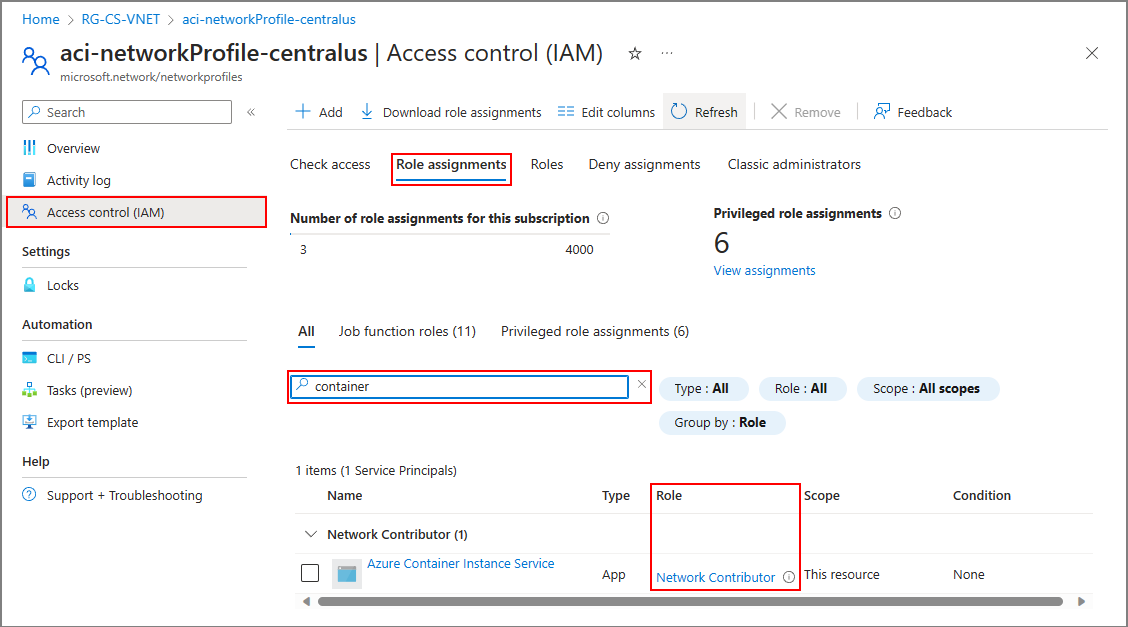Click the Support + Troubleshooting question icon
The height and width of the screenshot is (627, 1128).
click(29, 495)
